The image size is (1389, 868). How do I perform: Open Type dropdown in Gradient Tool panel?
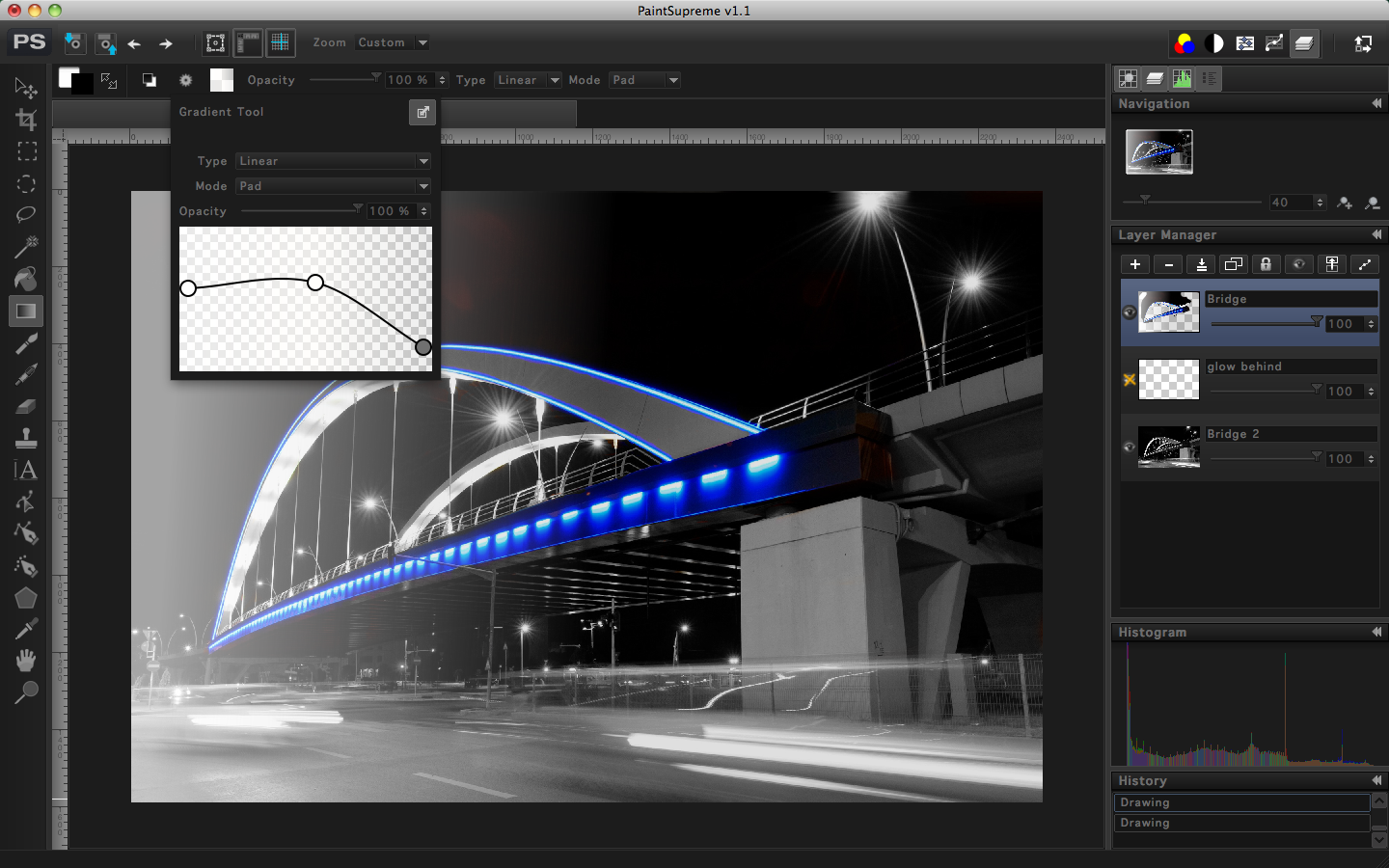(x=333, y=161)
